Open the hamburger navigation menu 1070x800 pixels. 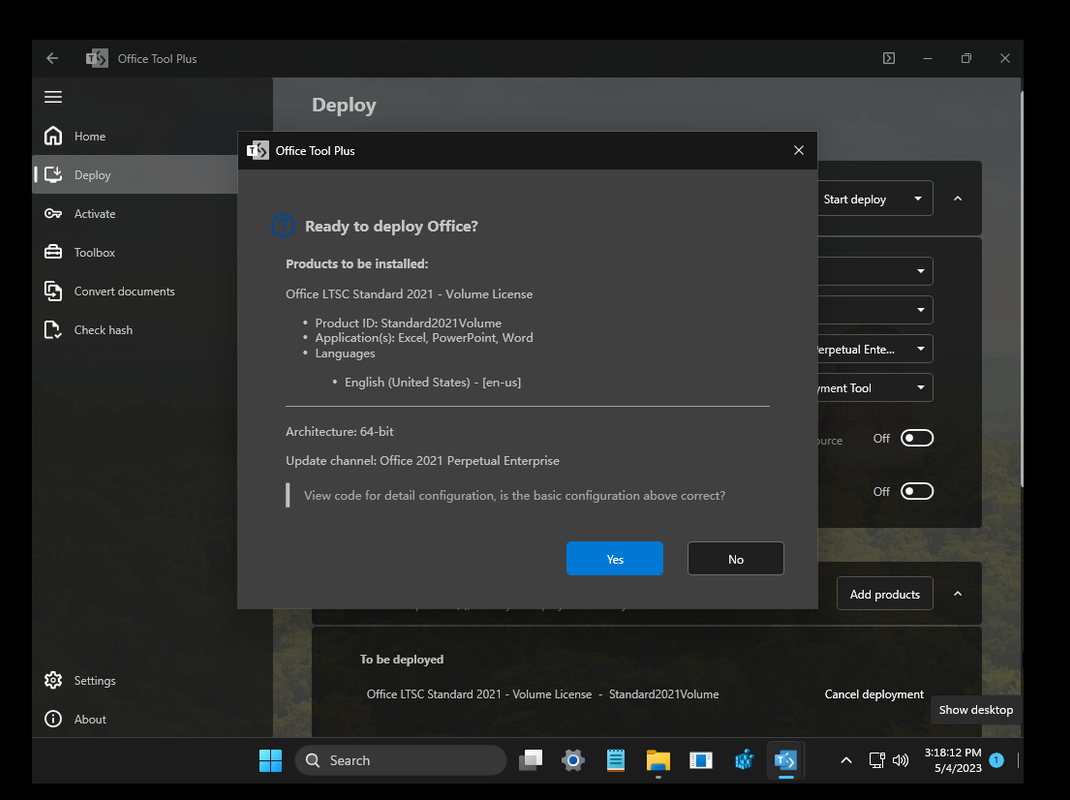point(53,97)
